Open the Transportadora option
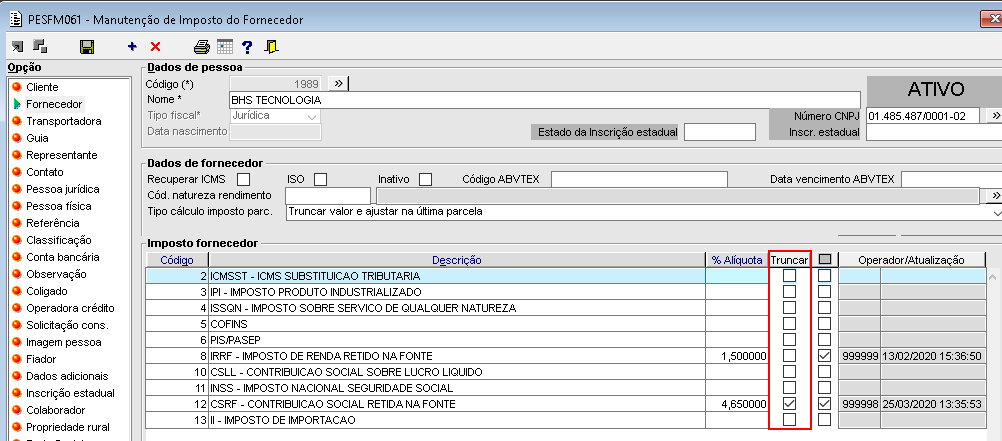The height and width of the screenshot is (441, 1002). [63, 121]
